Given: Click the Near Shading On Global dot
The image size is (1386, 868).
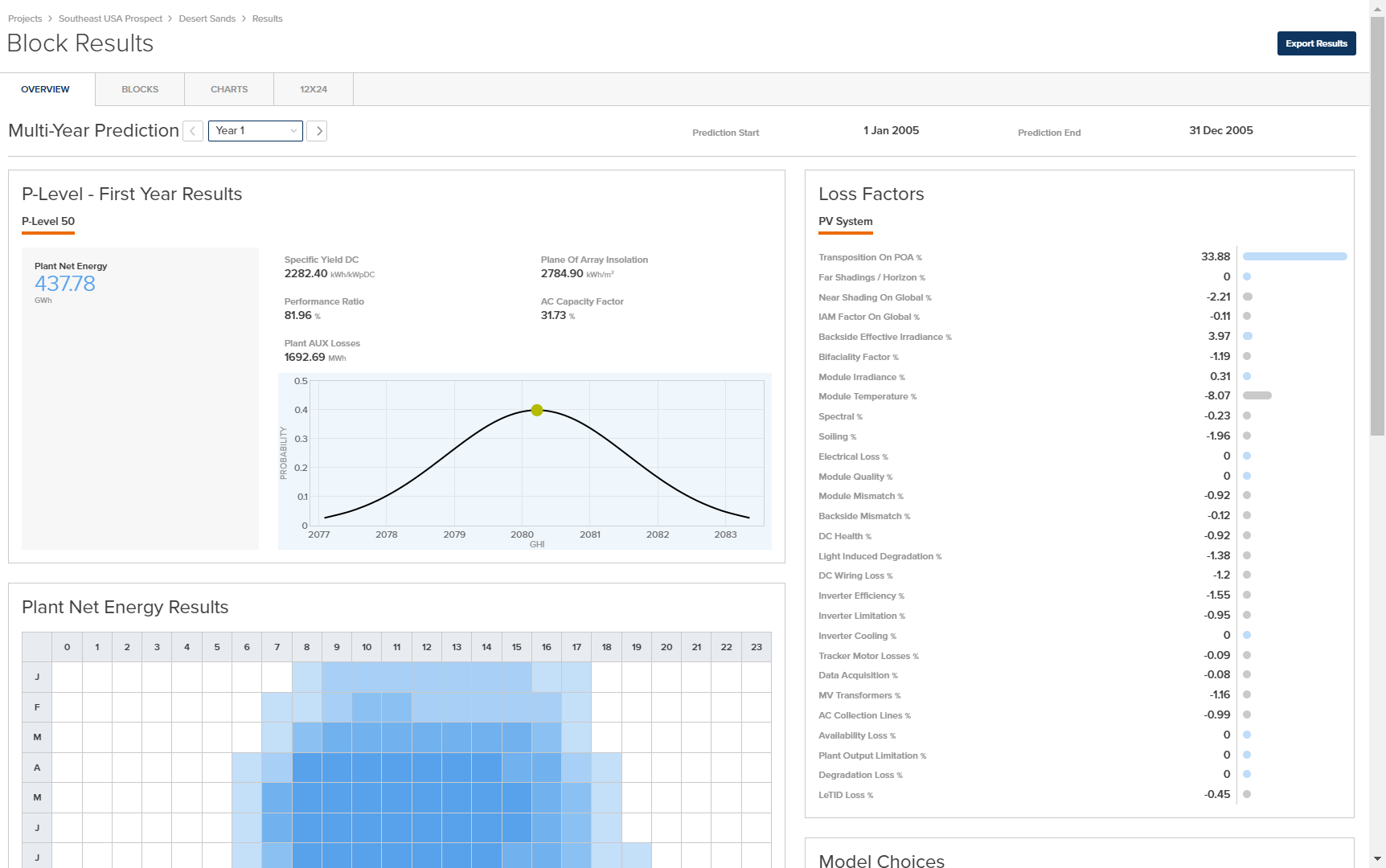Looking at the screenshot, I should [x=1247, y=297].
